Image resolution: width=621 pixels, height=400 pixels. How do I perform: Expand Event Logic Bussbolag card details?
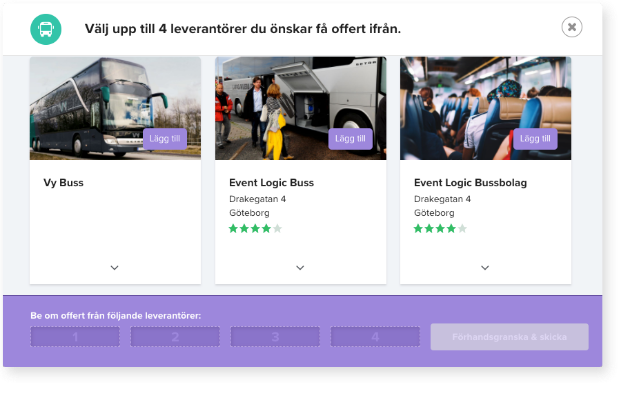[485, 268]
